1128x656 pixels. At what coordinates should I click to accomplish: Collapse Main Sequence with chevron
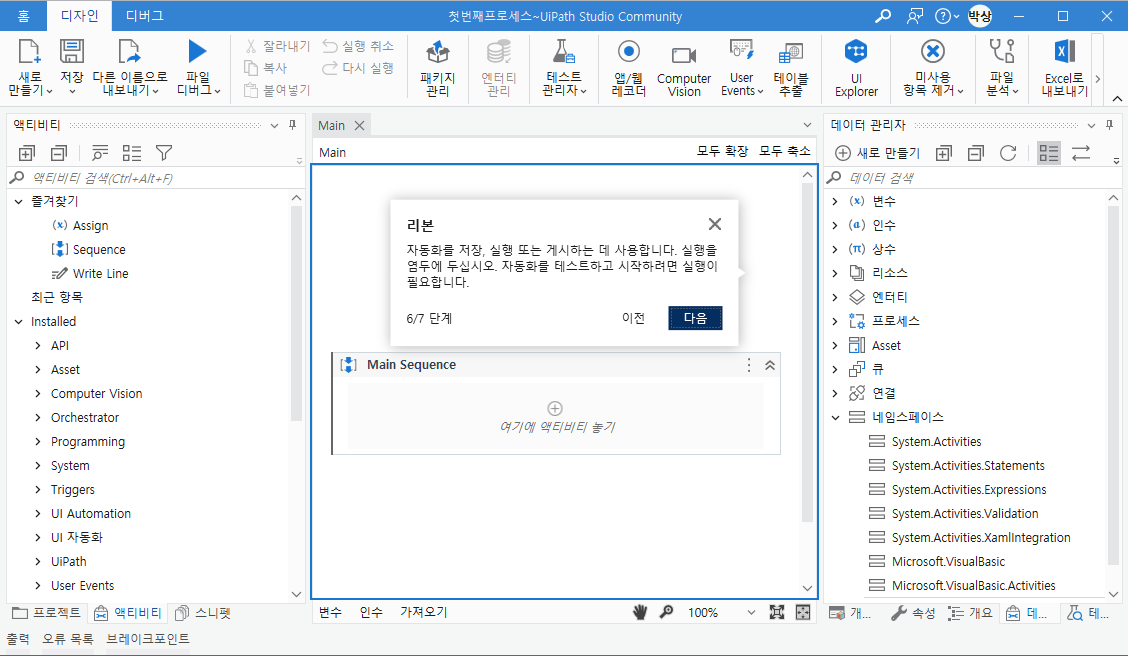coord(770,365)
